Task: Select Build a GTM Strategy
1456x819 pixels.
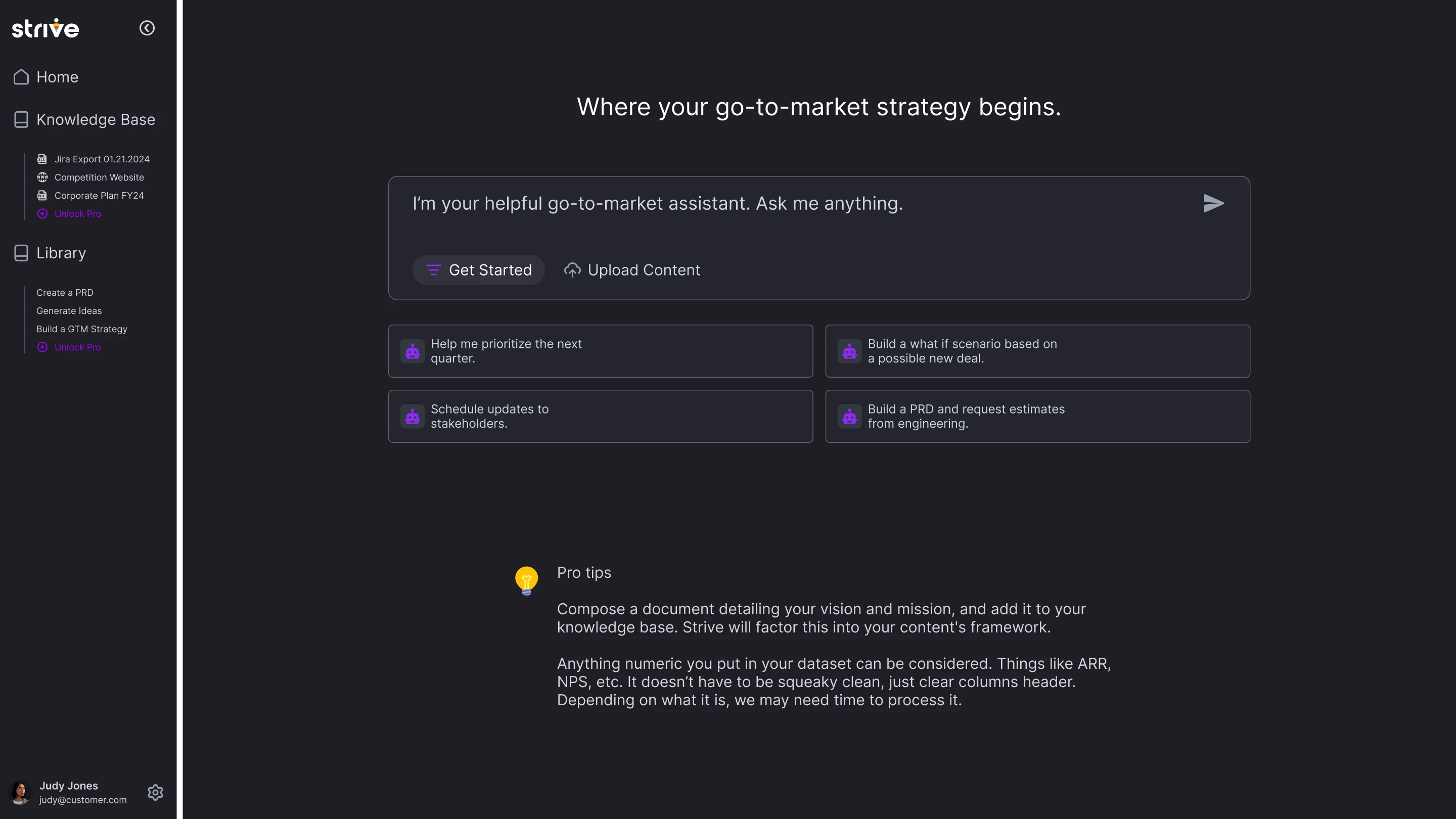Action: pyautogui.click(x=81, y=329)
